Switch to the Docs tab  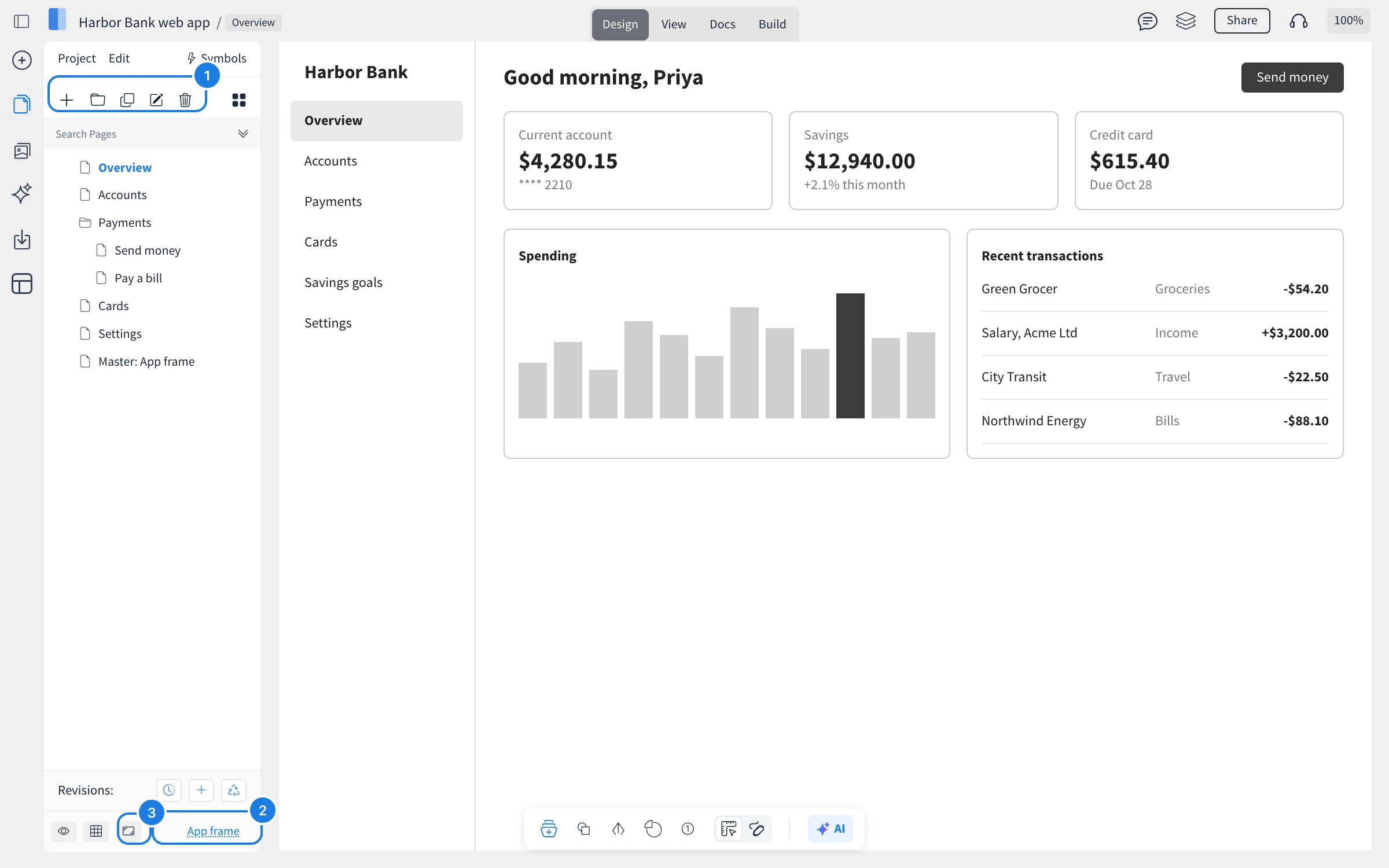coord(722,24)
